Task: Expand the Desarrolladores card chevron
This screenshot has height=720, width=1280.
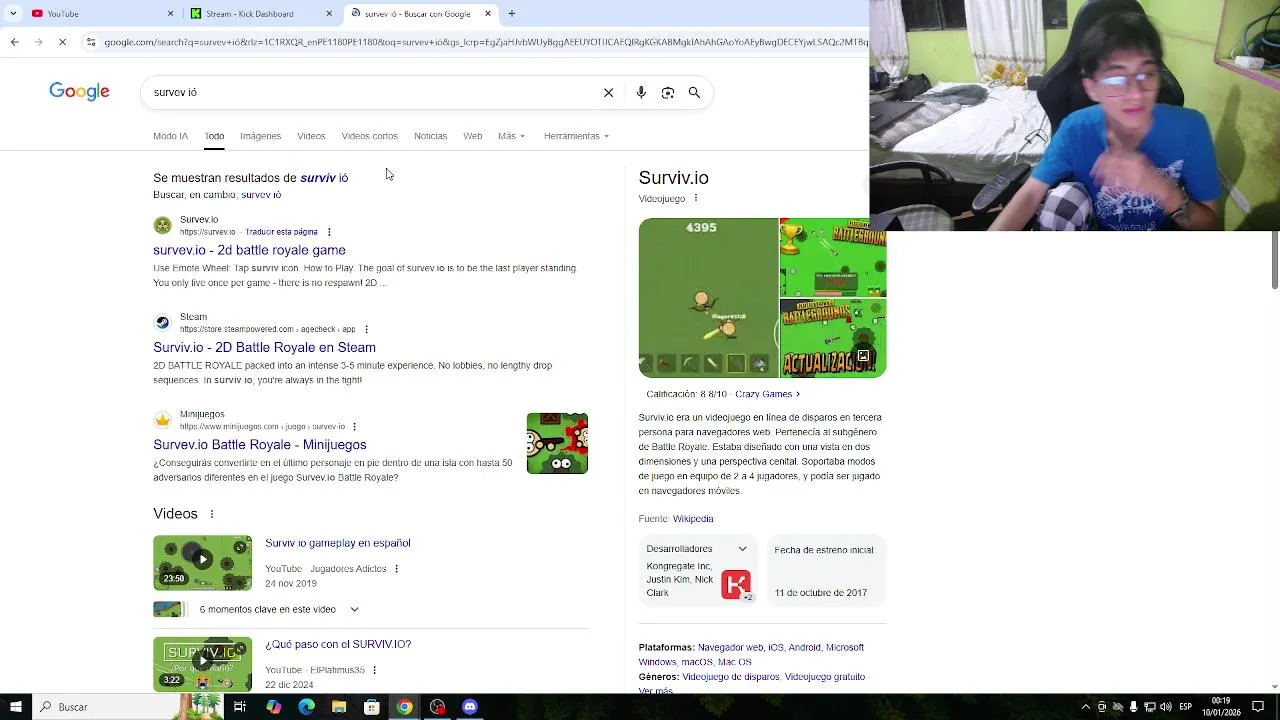Action: [x=742, y=549]
